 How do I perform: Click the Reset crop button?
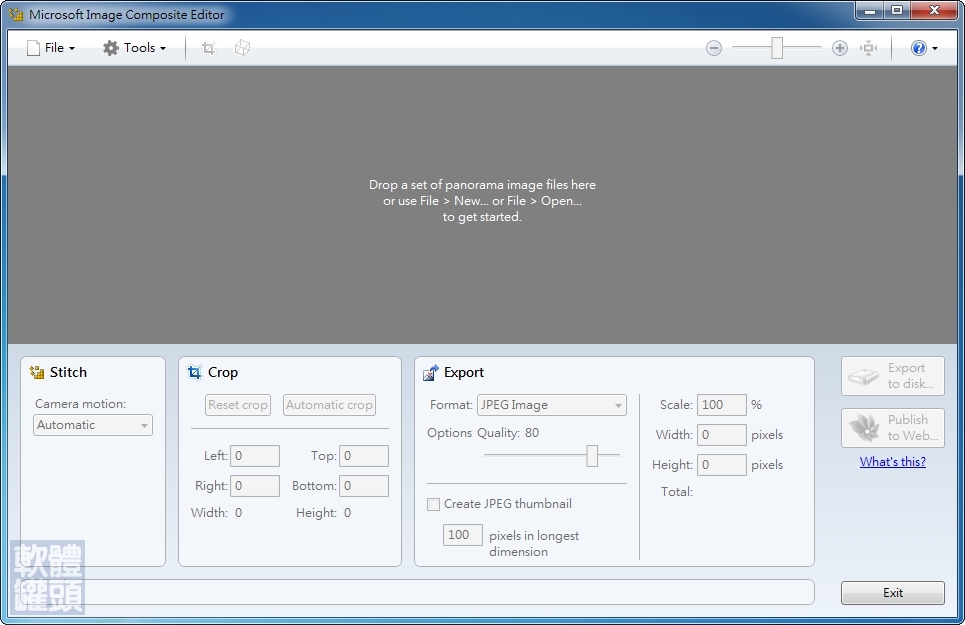point(238,405)
